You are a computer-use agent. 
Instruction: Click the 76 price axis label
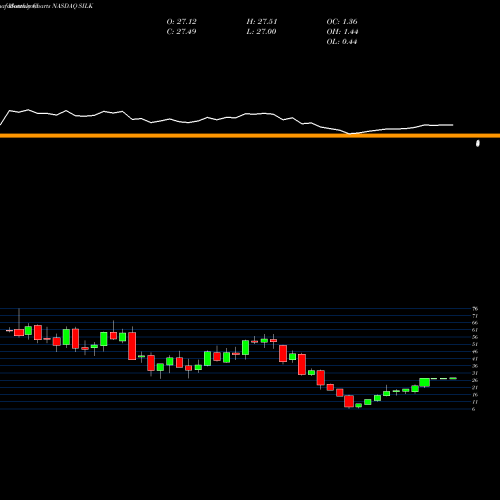pos(475,309)
